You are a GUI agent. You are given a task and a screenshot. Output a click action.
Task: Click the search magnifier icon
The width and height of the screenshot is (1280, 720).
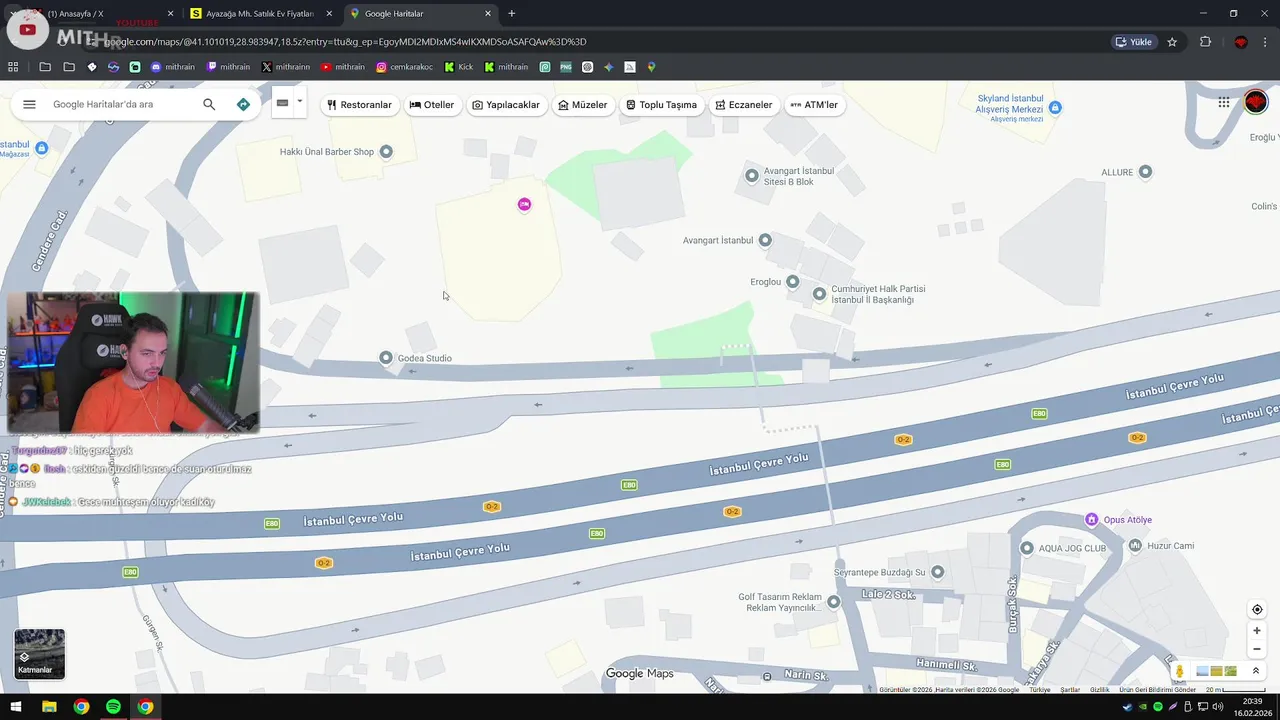[209, 104]
